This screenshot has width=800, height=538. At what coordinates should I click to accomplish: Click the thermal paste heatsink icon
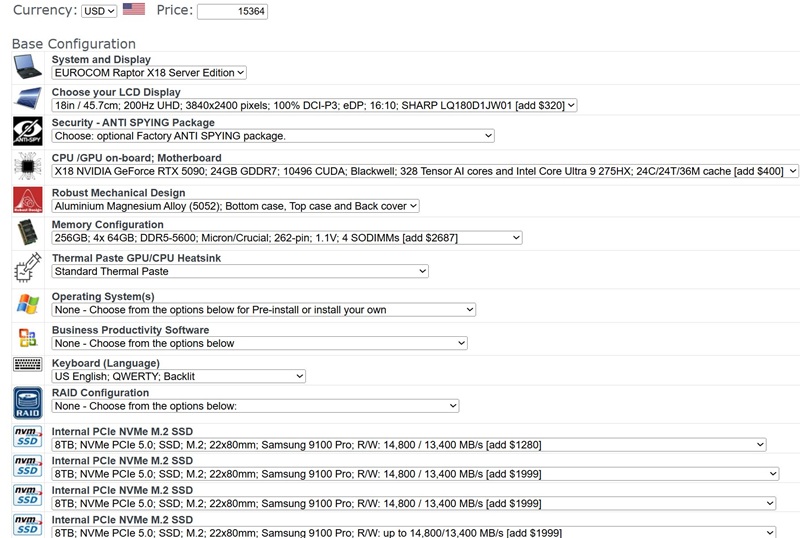coord(27,268)
